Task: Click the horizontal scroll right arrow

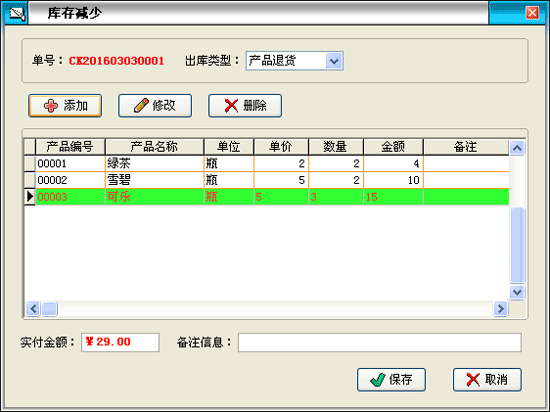Action: pyautogui.click(x=501, y=309)
